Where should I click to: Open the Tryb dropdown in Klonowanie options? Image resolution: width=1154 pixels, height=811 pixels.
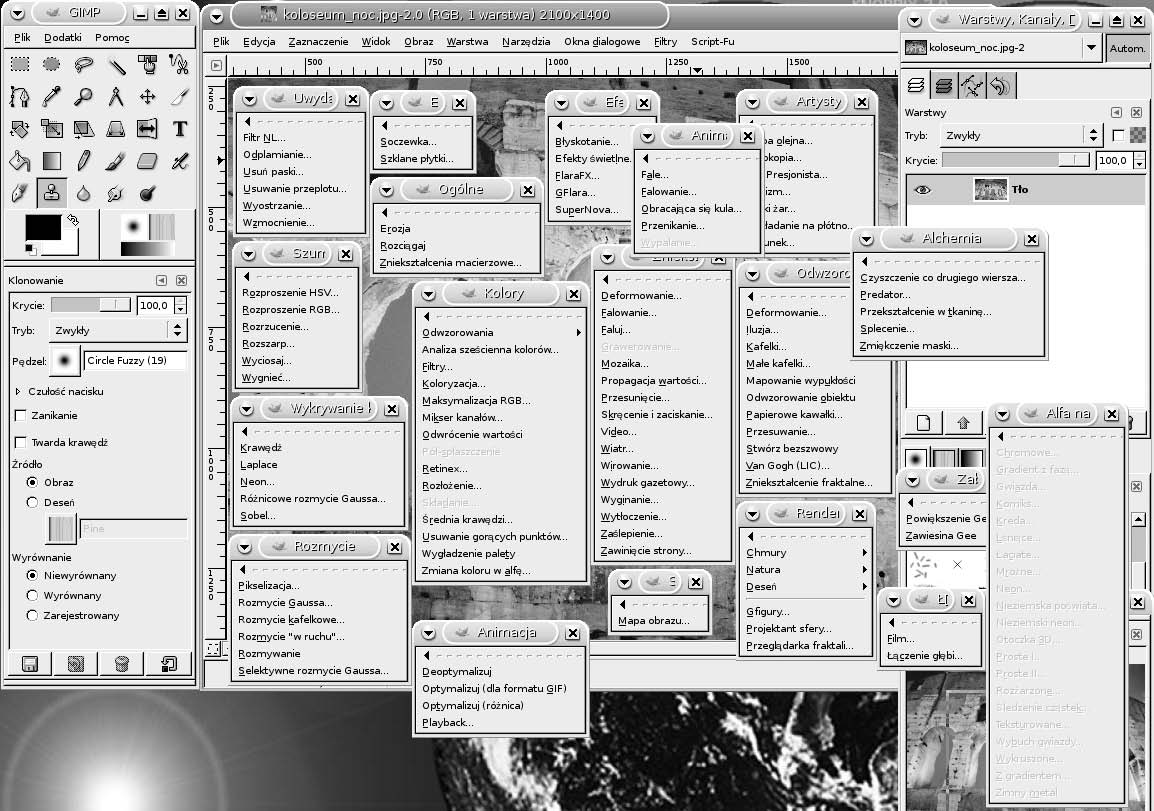click(x=118, y=330)
